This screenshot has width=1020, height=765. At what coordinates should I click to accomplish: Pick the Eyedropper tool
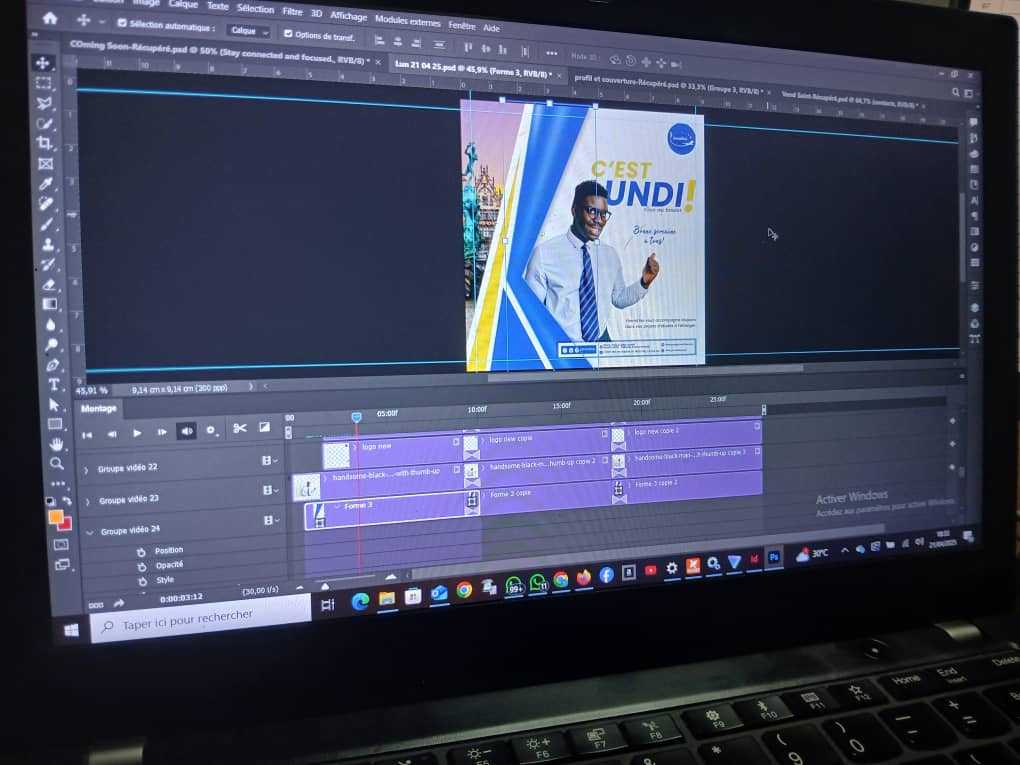click(46, 183)
